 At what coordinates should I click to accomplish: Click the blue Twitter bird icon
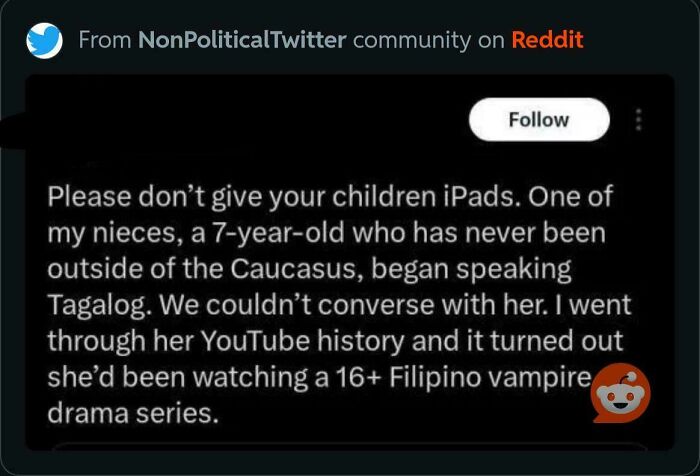pos(44,41)
